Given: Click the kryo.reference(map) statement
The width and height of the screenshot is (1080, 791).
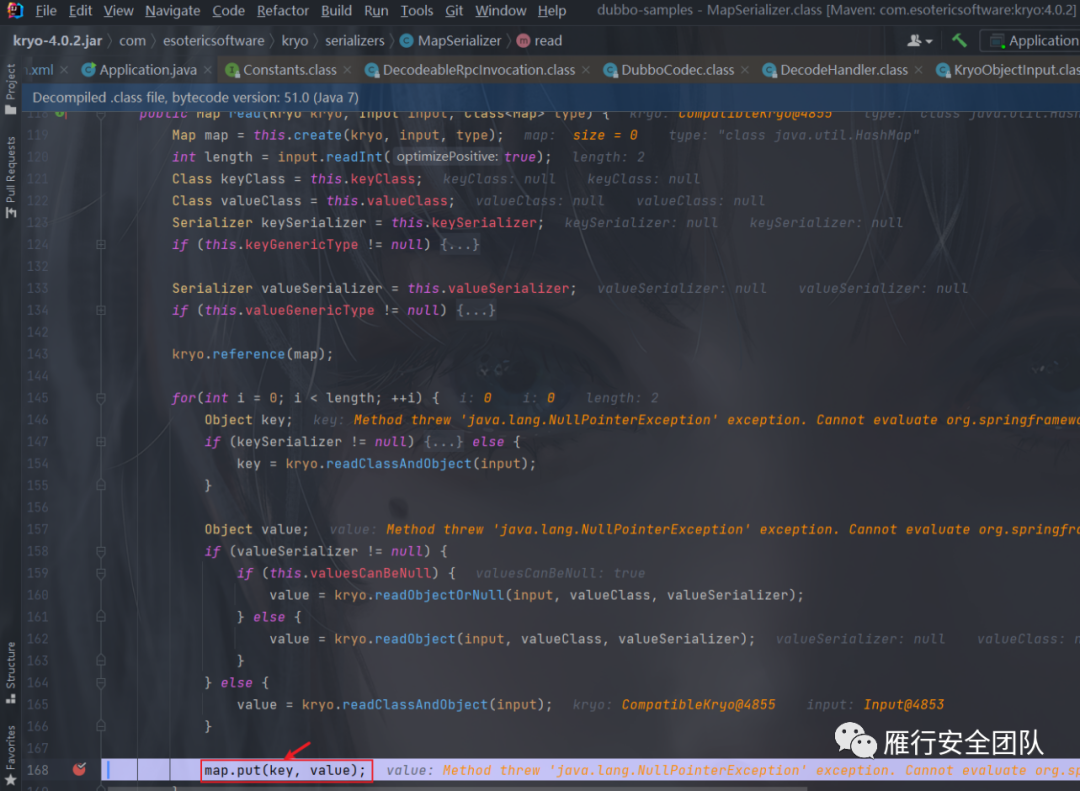Looking at the screenshot, I should click(x=252, y=354).
